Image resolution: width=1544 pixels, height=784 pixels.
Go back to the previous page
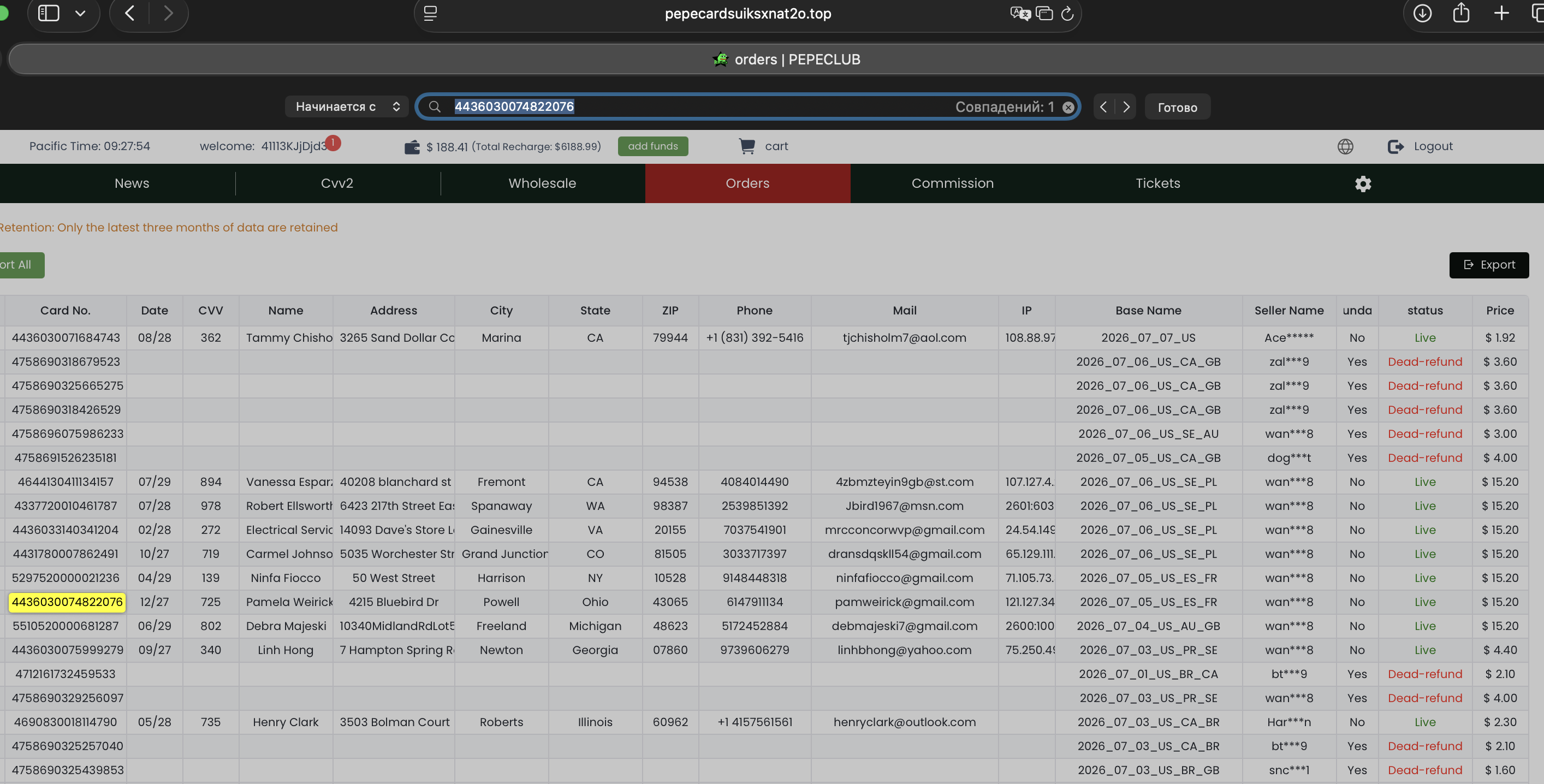[129, 13]
